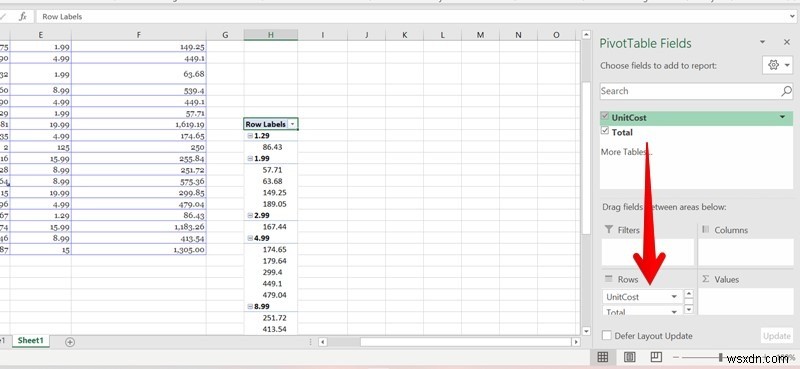Screen dimensions: 800x369
Task: Select pivot value 251.72 in column H
Action: click(x=270, y=317)
